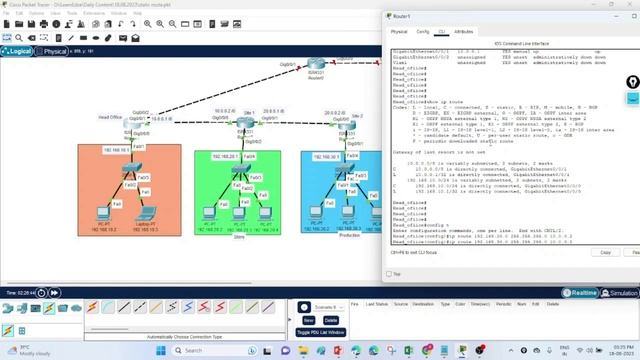The height and width of the screenshot is (360, 640).
Task: Select Network Devices category icon
Action: point(8,309)
